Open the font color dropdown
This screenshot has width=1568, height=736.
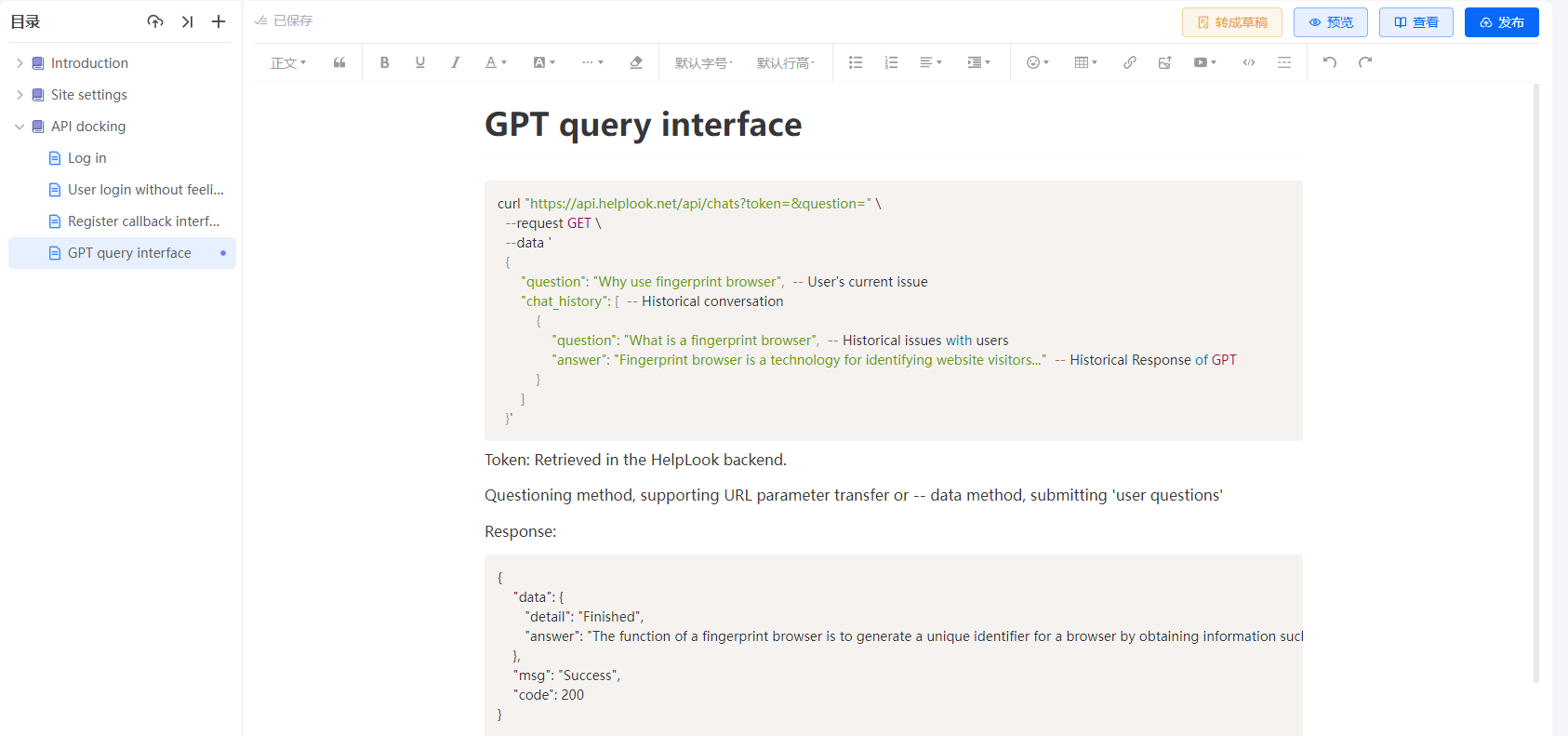coord(496,62)
